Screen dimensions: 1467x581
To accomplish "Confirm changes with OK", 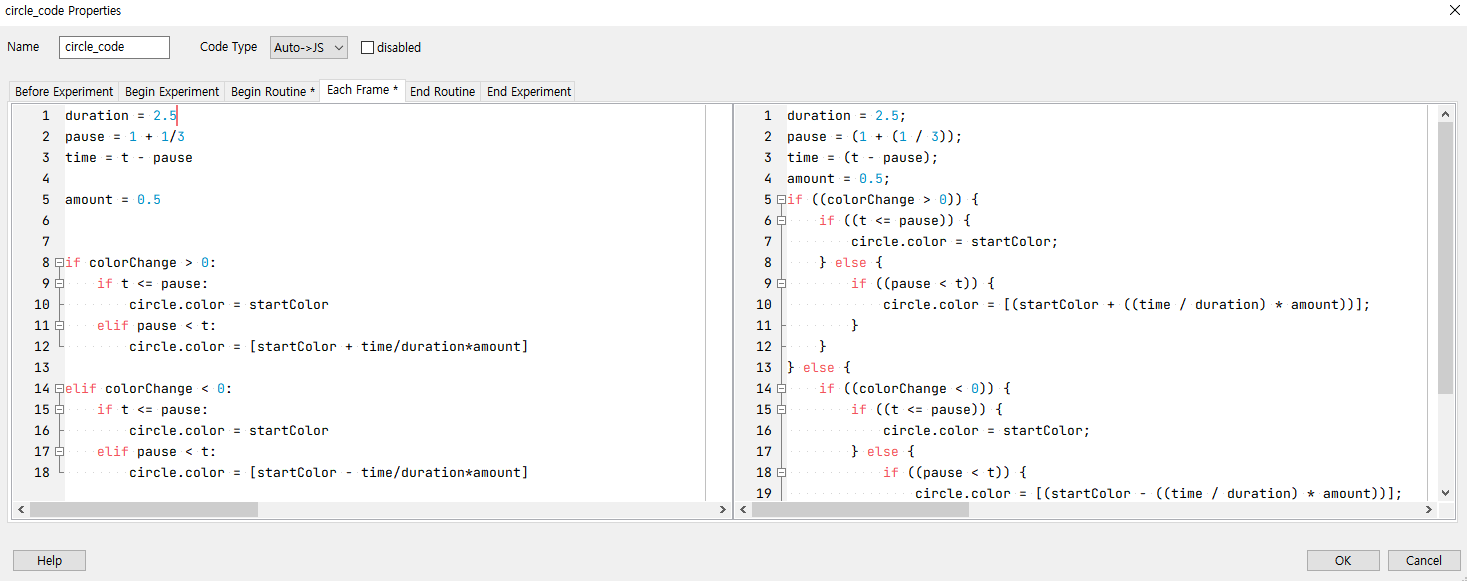I will click(x=1342, y=560).
